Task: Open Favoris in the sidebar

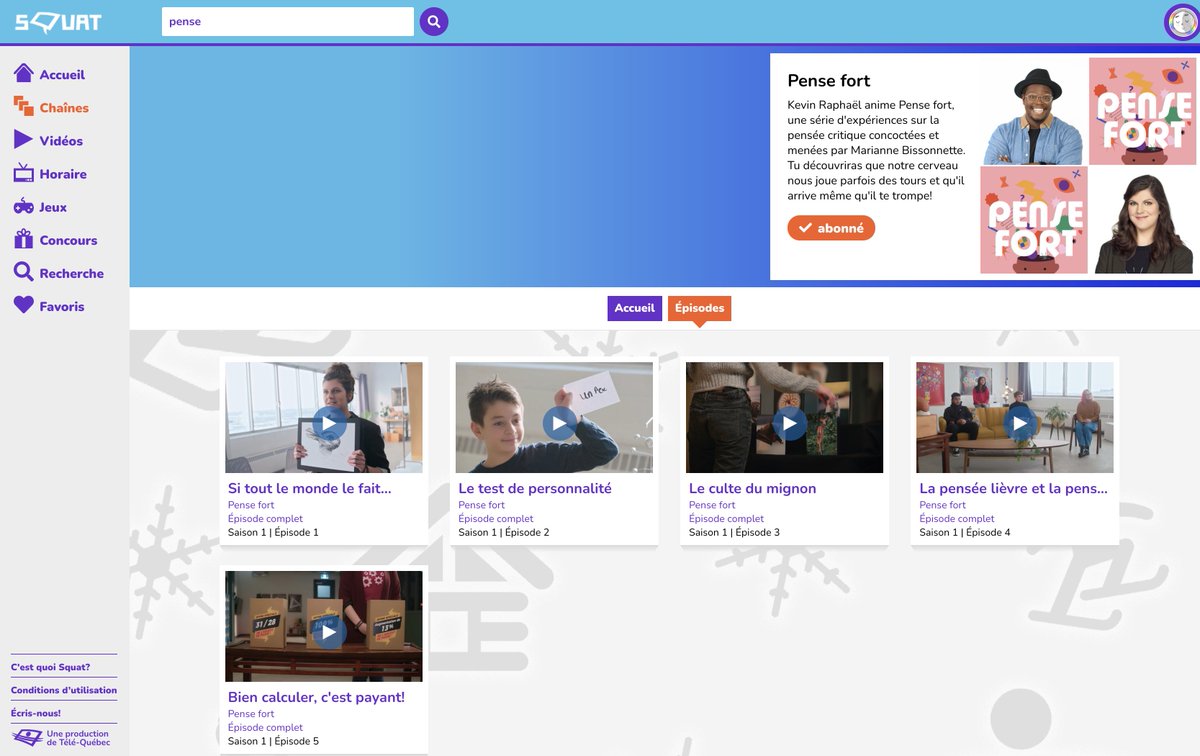Action: pos(62,307)
